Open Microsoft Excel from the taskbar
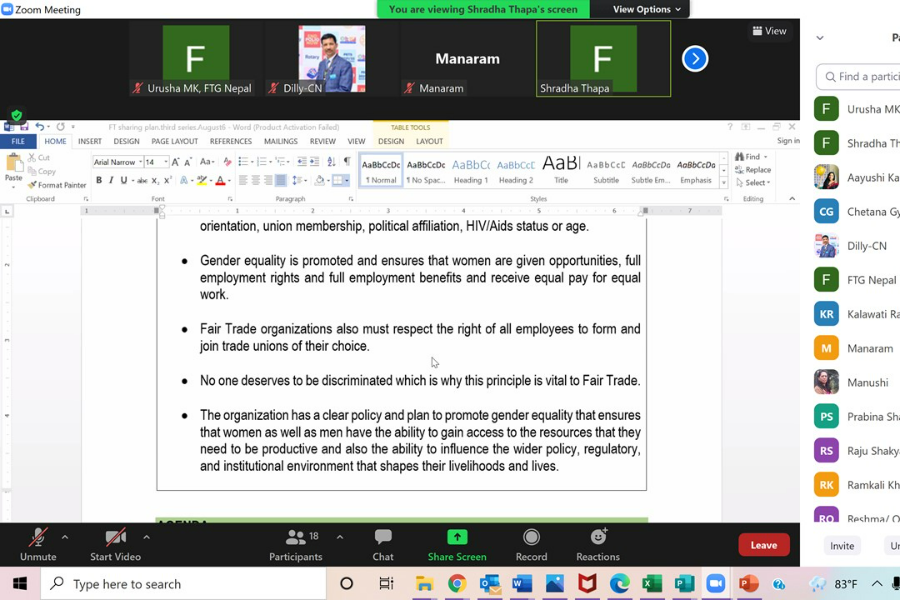Viewport: 900px width, 600px height. click(x=652, y=584)
